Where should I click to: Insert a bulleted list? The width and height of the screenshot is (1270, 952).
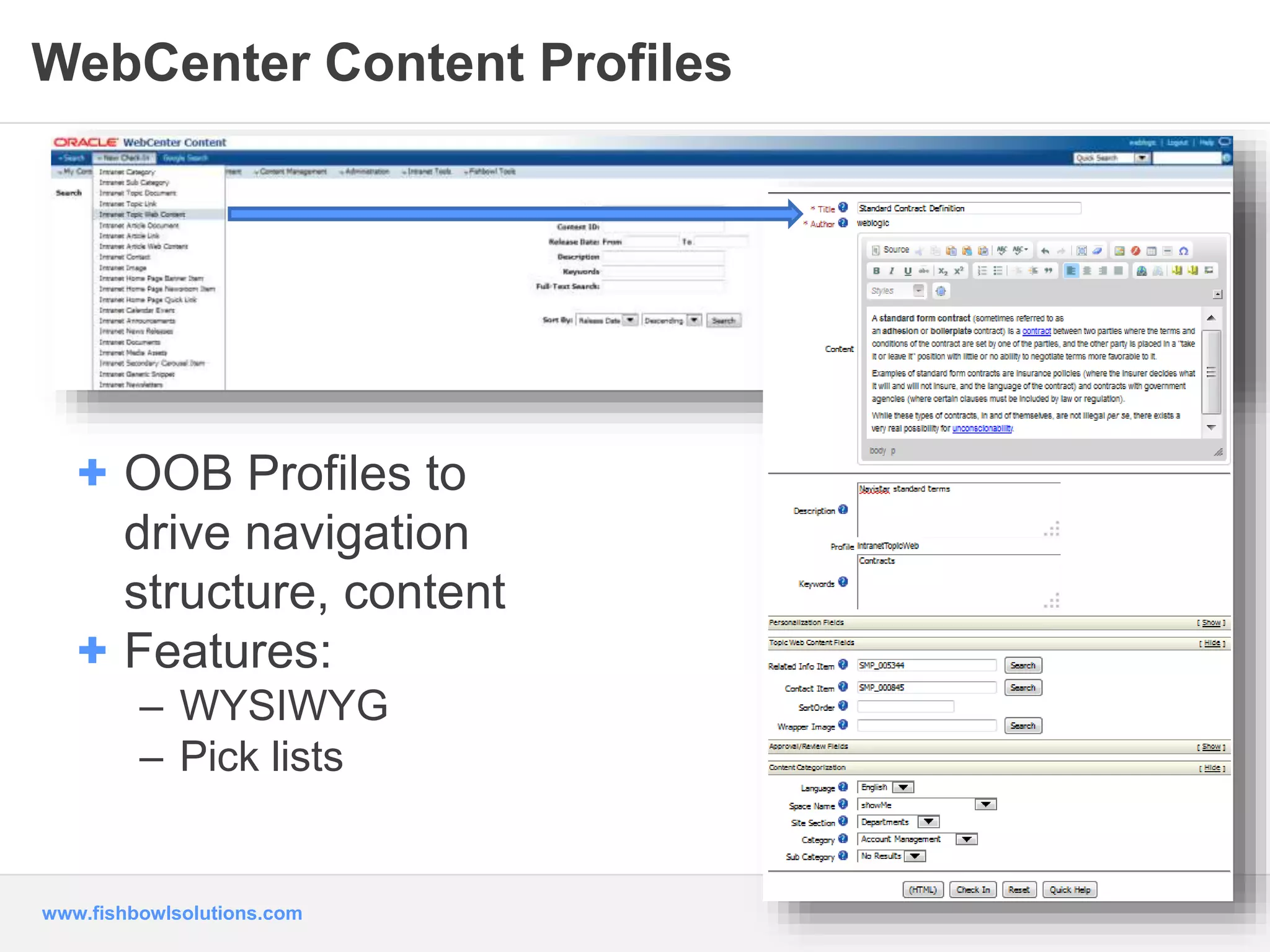[x=998, y=271]
